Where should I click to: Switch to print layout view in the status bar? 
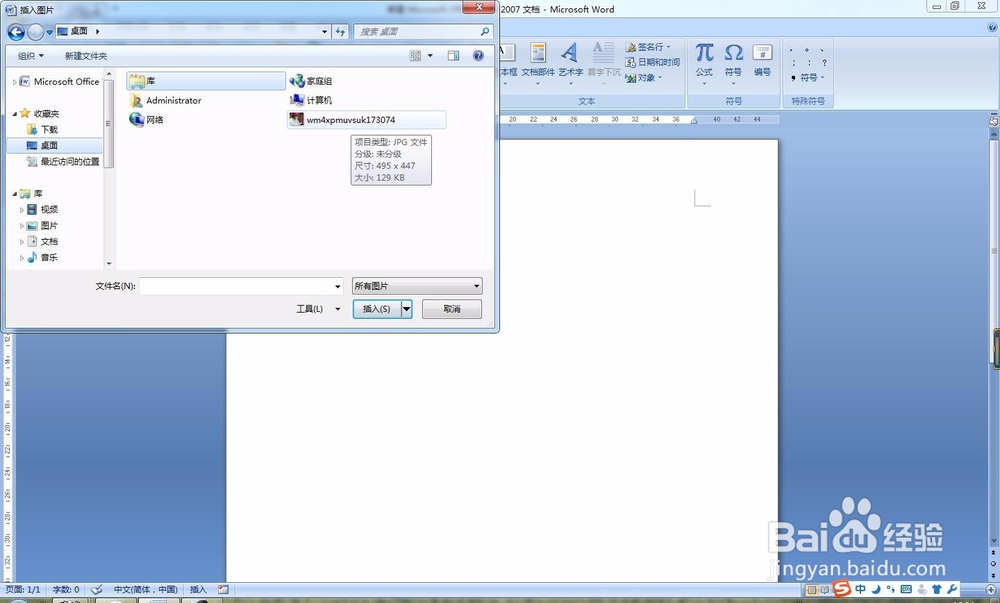click(811, 590)
